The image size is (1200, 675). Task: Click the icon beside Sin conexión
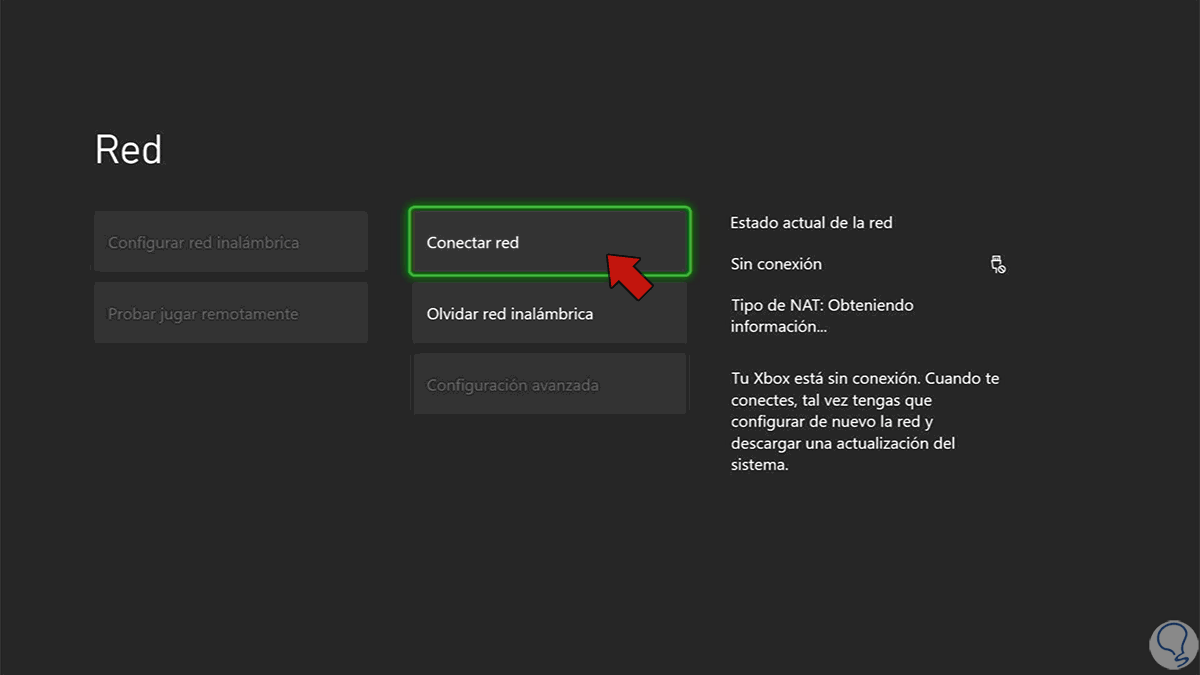[997, 265]
